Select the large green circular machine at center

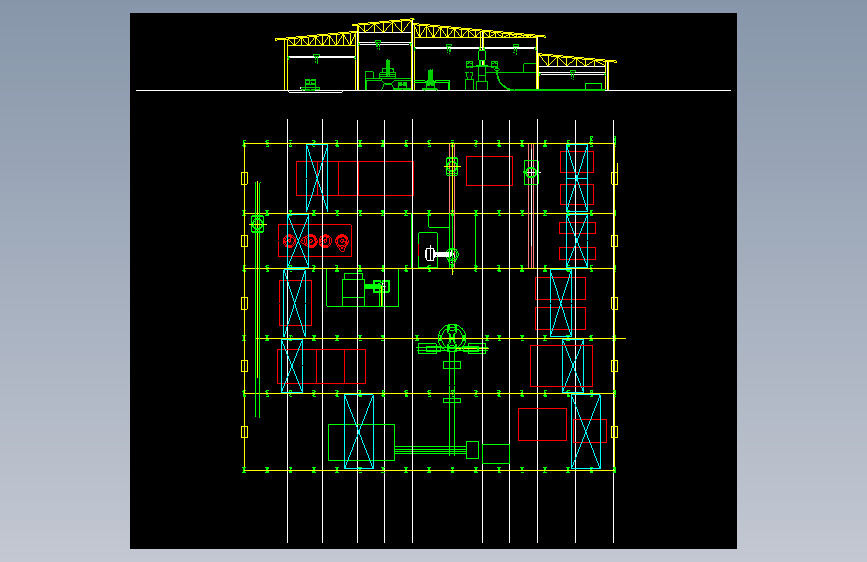(452, 338)
